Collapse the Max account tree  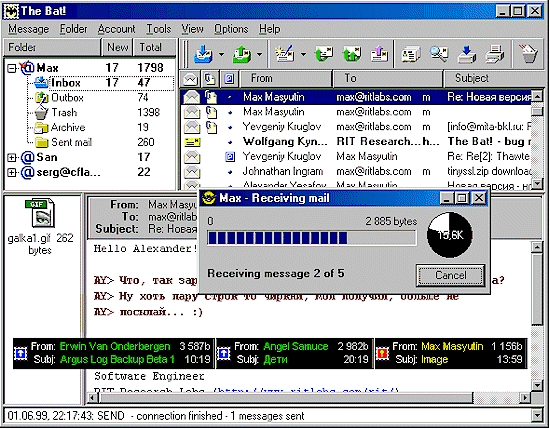pos(12,68)
